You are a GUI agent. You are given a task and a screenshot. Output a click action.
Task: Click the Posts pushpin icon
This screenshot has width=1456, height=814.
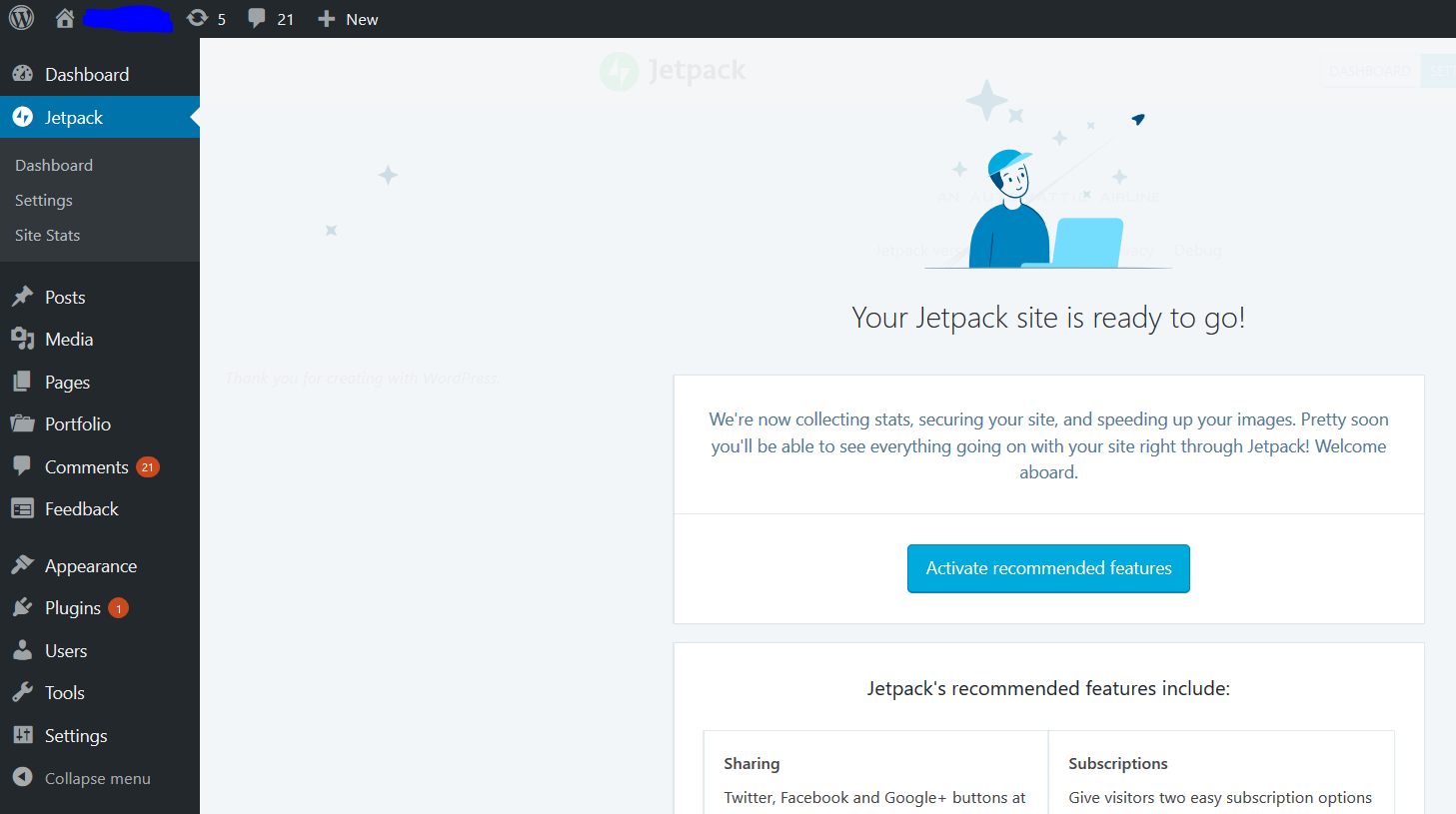(22, 297)
